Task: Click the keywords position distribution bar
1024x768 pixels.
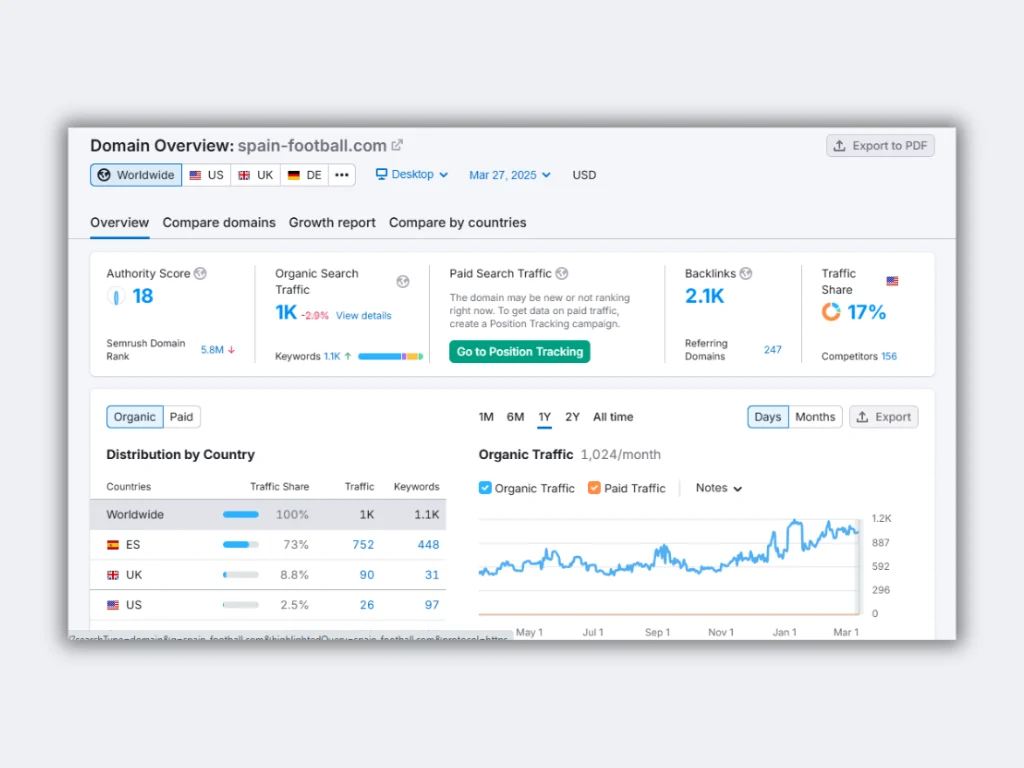Action: click(x=391, y=356)
